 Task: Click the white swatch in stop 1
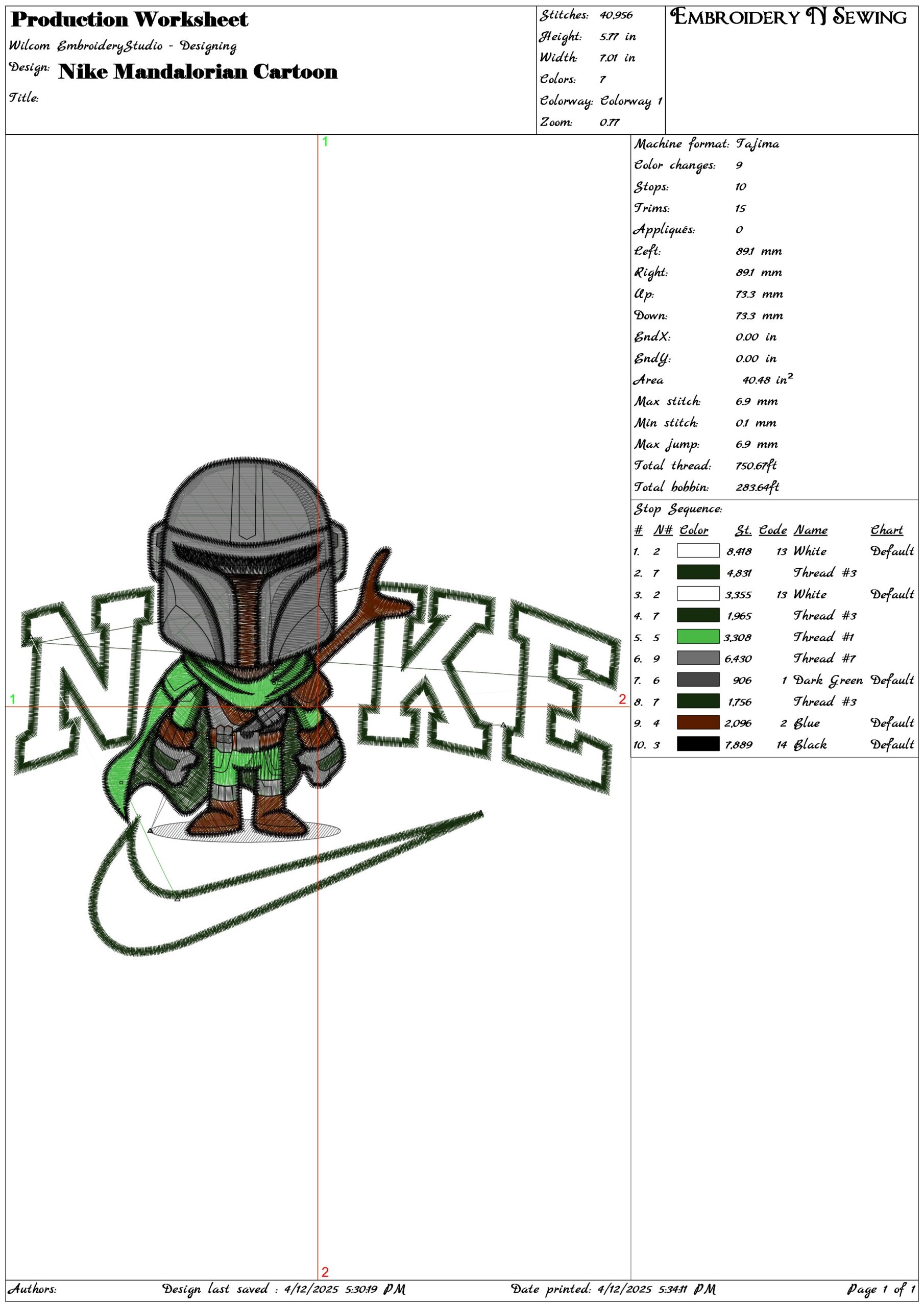(698, 550)
